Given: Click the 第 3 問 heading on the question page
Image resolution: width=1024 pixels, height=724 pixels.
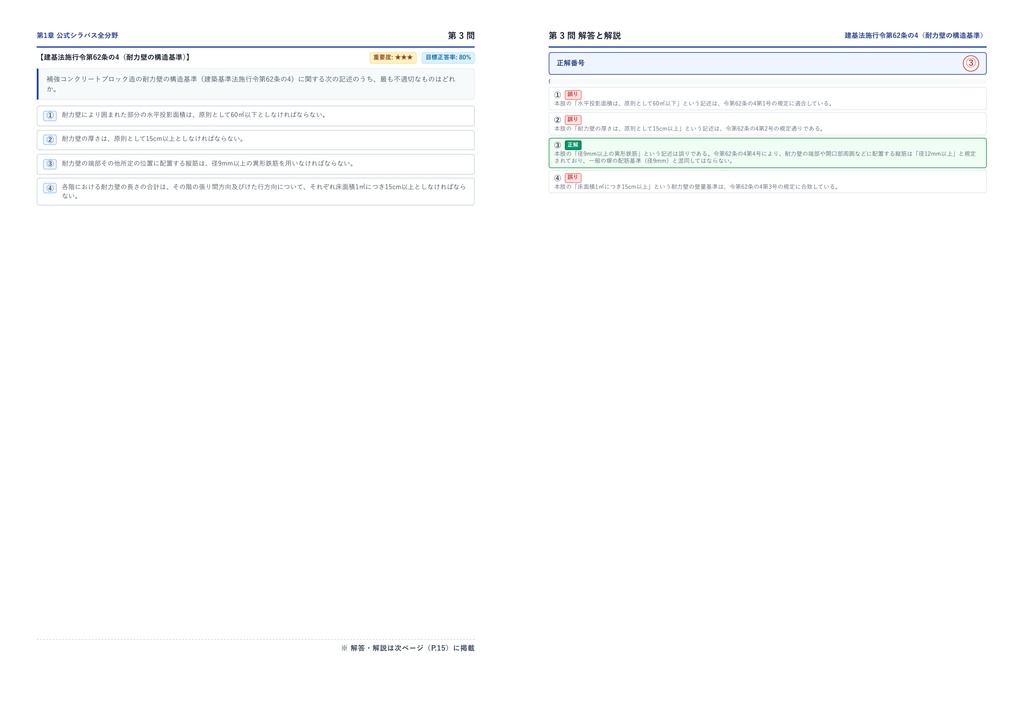Looking at the screenshot, I should (x=461, y=35).
